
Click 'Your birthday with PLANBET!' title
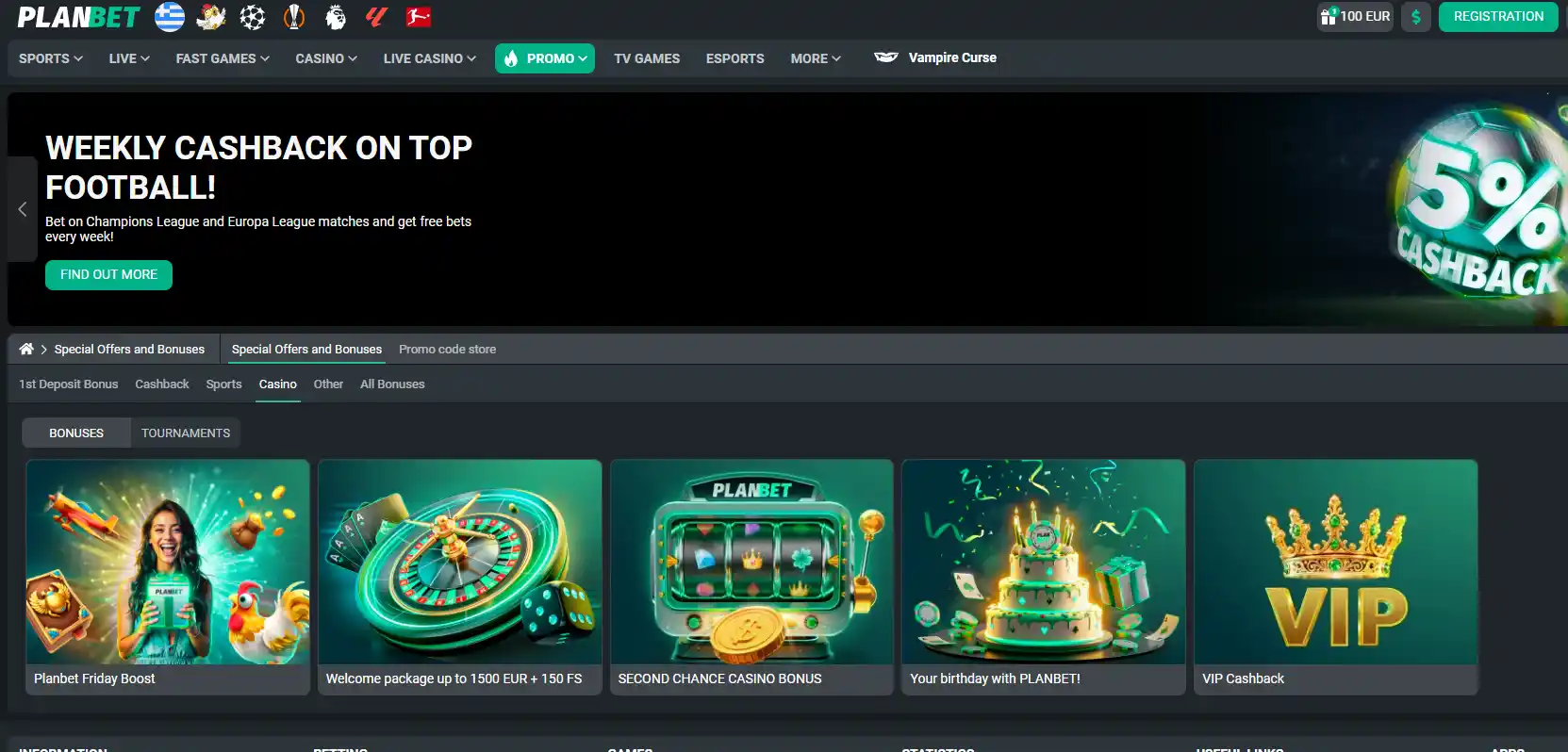(x=995, y=678)
